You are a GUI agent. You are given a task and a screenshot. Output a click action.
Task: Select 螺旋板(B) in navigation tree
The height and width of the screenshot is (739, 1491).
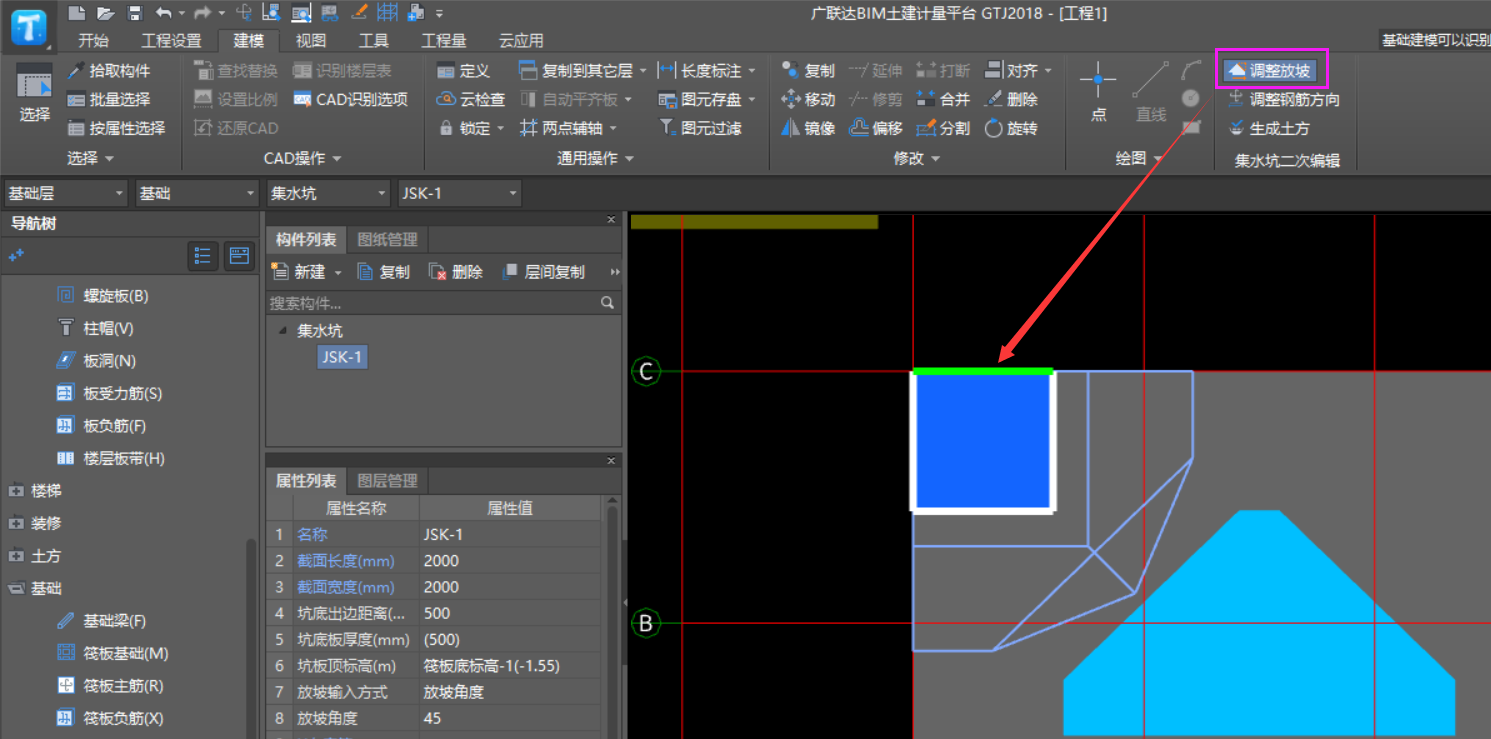101,296
